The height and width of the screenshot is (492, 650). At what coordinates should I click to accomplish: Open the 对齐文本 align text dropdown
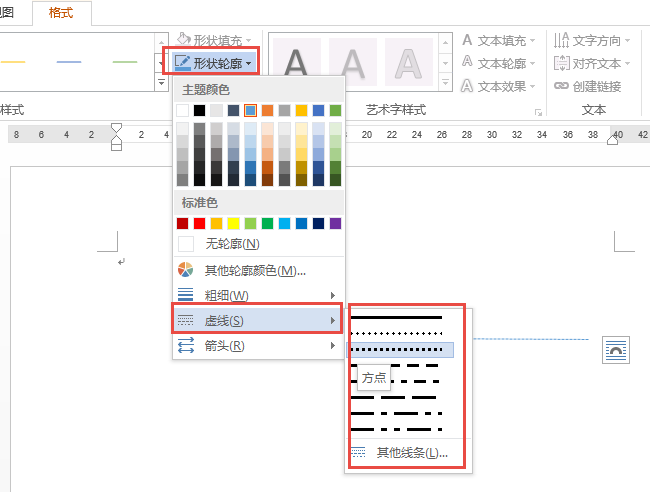(592, 63)
